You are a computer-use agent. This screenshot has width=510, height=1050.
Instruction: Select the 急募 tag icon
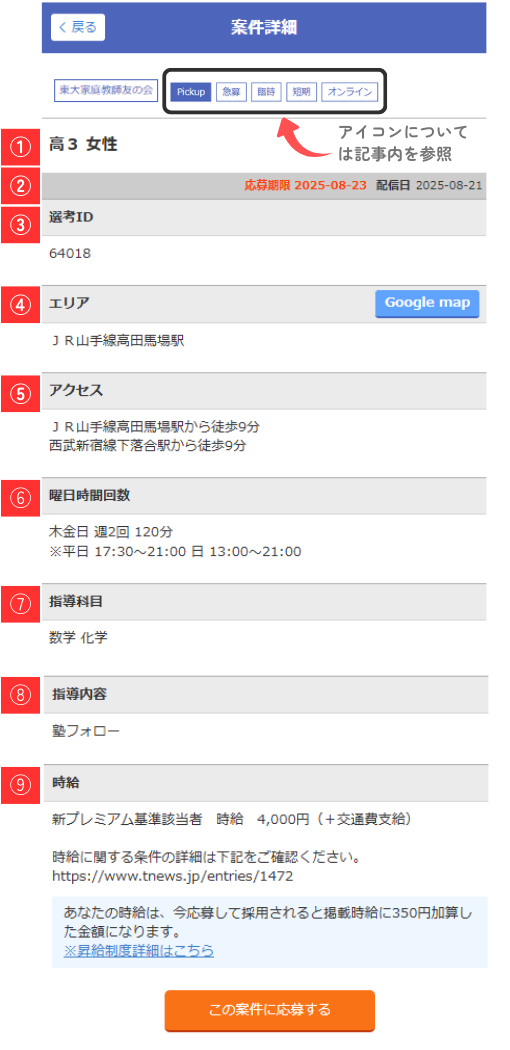point(232,92)
